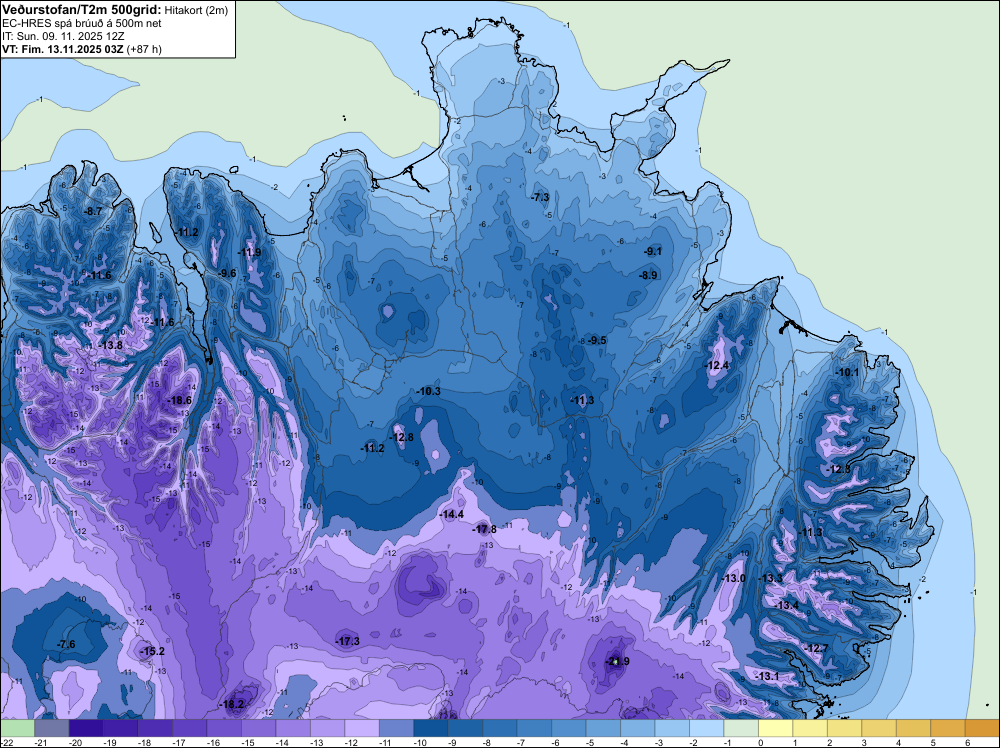Click the 'Veðurstofan/T2m 500grid:' title text

(x=82, y=10)
